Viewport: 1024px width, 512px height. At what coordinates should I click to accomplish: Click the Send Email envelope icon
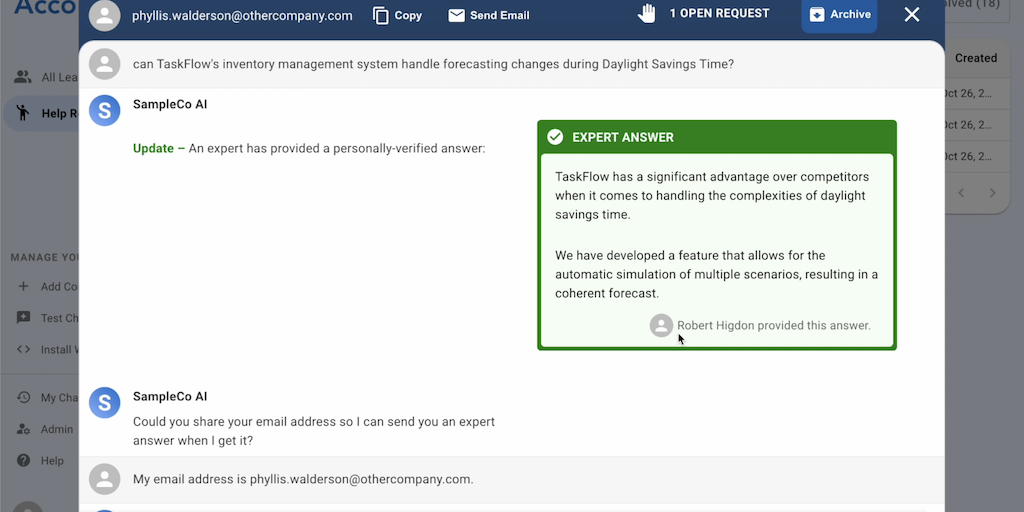click(457, 15)
